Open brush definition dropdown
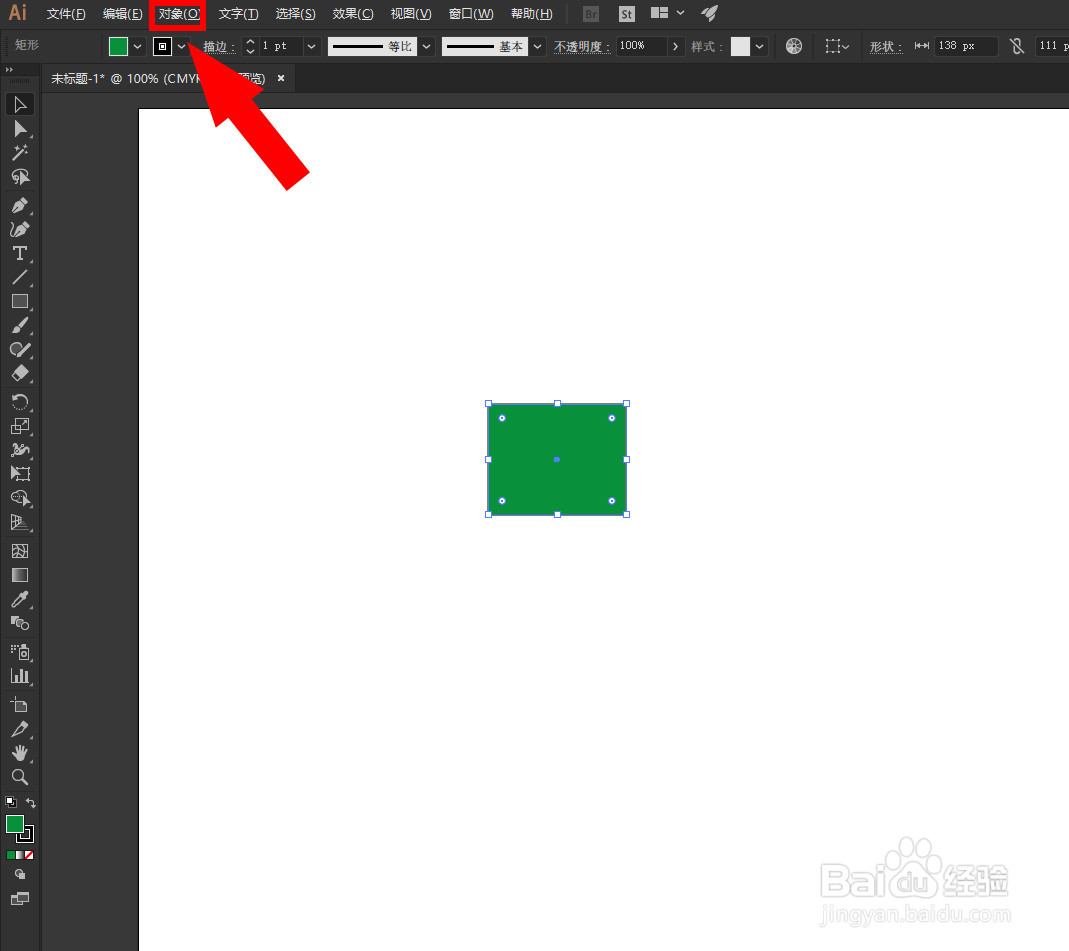Image resolution: width=1069 pixels, height=951 pixels. point(538,46)
